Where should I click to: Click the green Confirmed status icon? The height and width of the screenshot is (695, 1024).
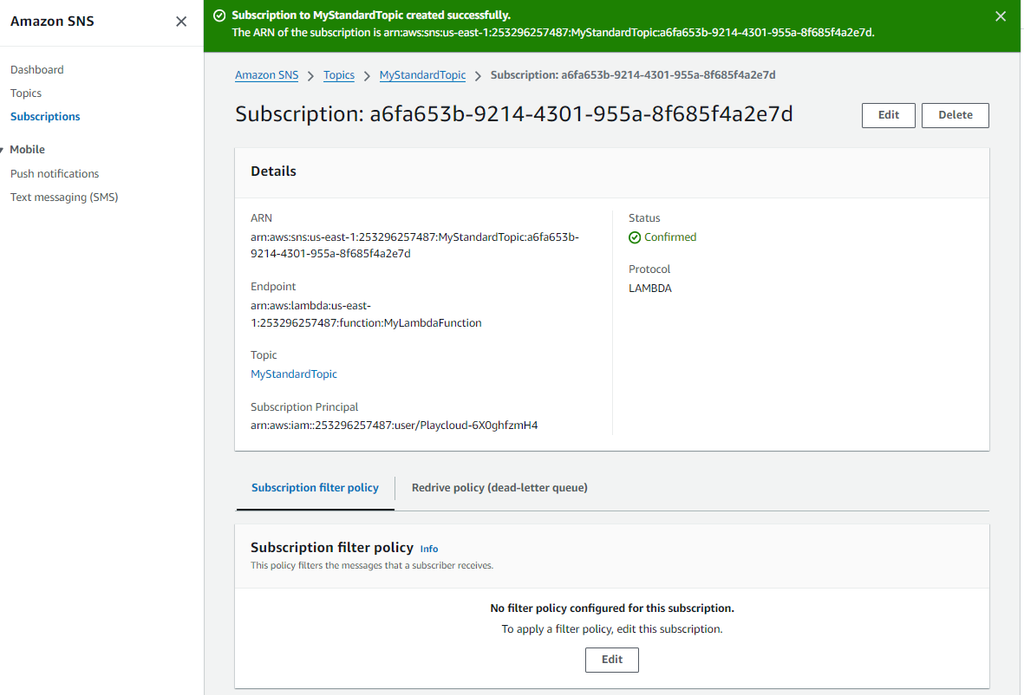point(635,238)
